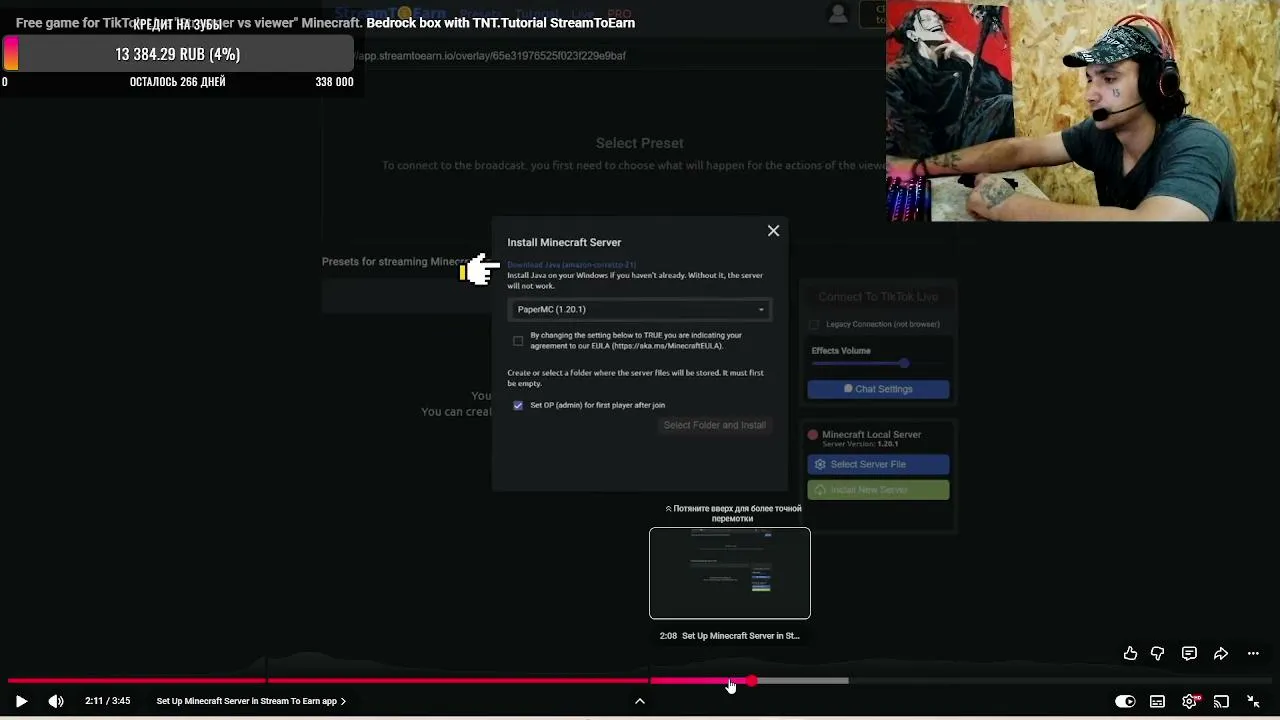The width and height of the screenshot is (1280, 720).
Task: Click the video title at the top
Action: pos(325,22)
